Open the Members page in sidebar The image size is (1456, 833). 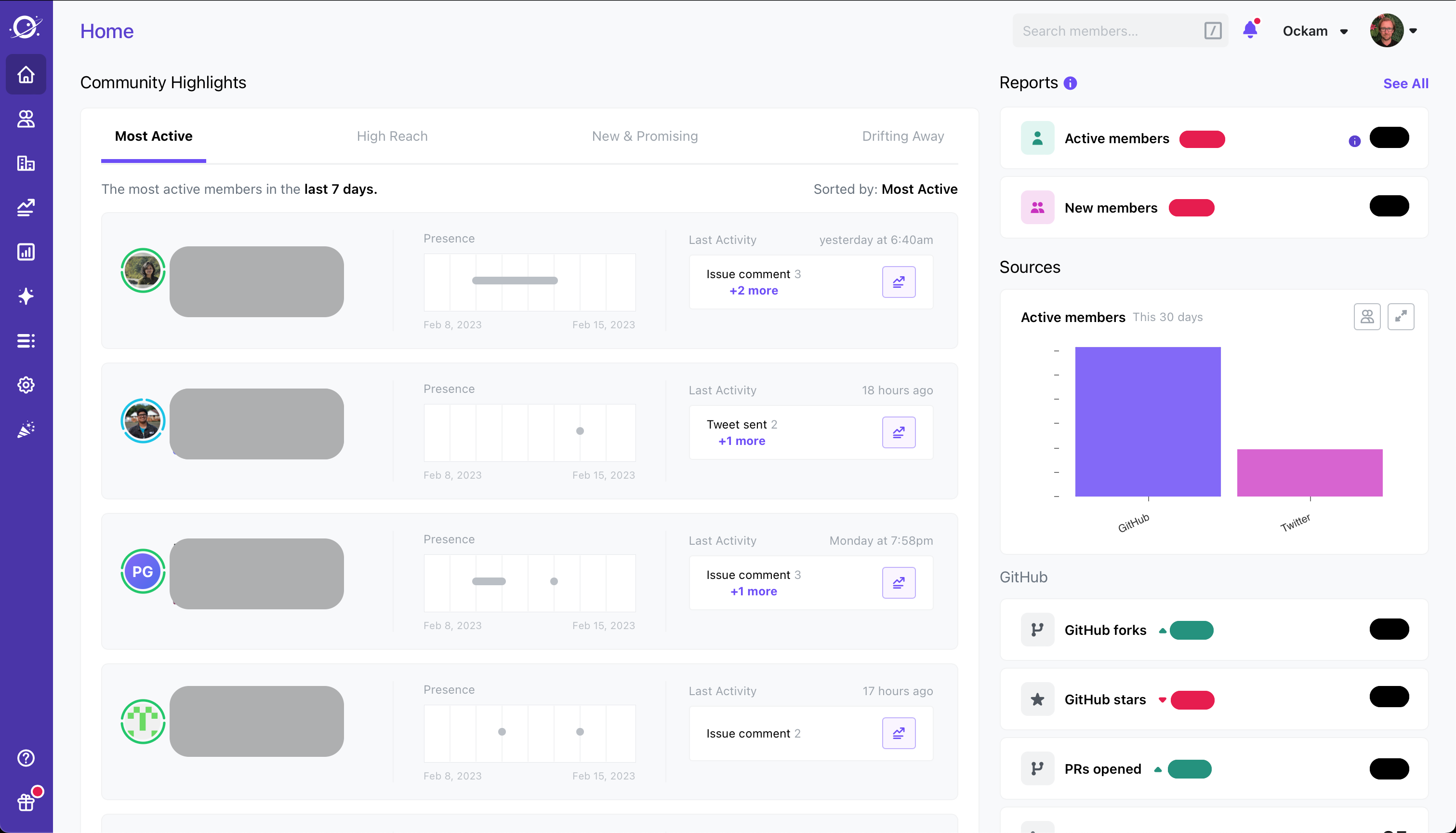click(x=26, y=119)
